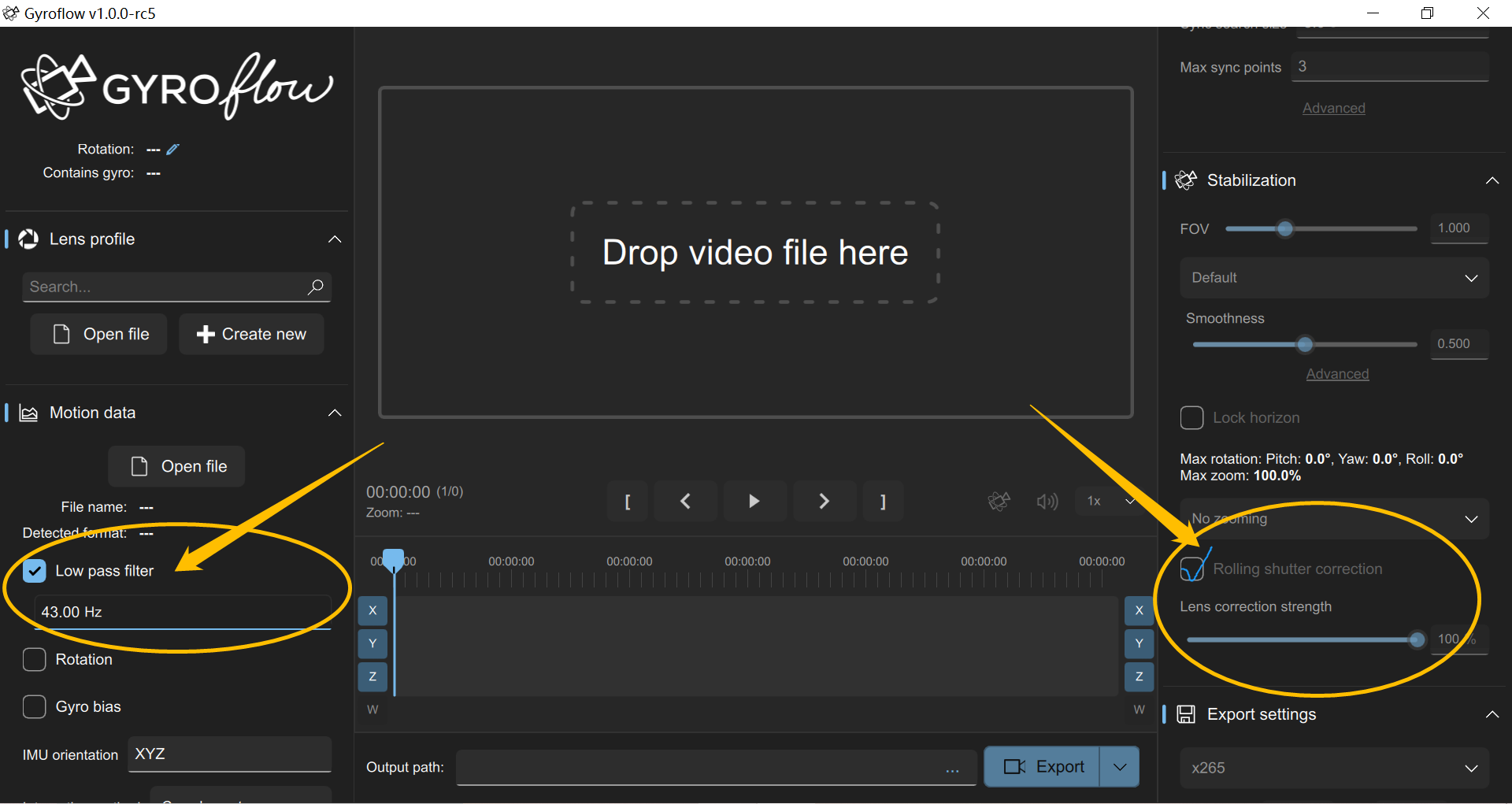The height and width of the screenshot is (804, 1512).
Task: Click the Drop video file here area
Action: (x=755, y=253)
